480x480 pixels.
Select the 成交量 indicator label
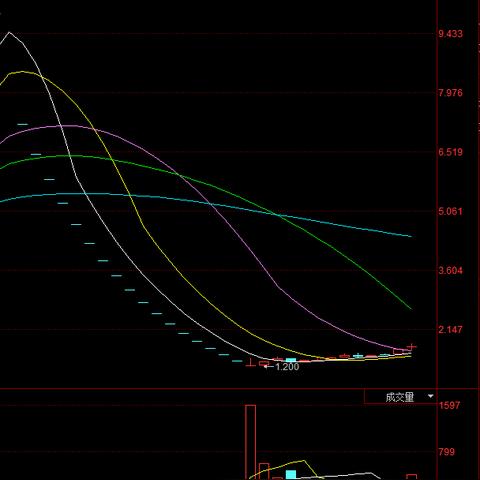[400, 397]
